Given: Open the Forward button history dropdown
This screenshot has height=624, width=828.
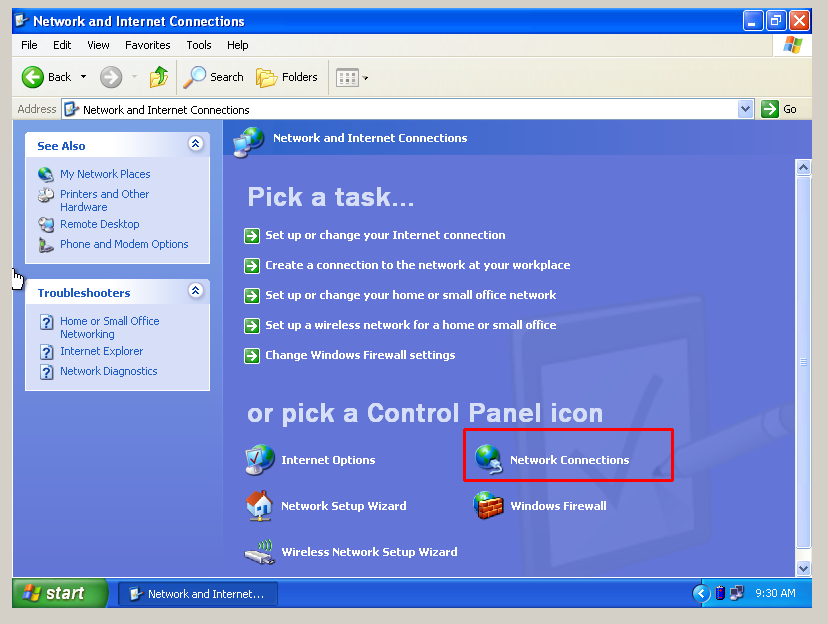Looking at the screenshot, I should 135,77.
